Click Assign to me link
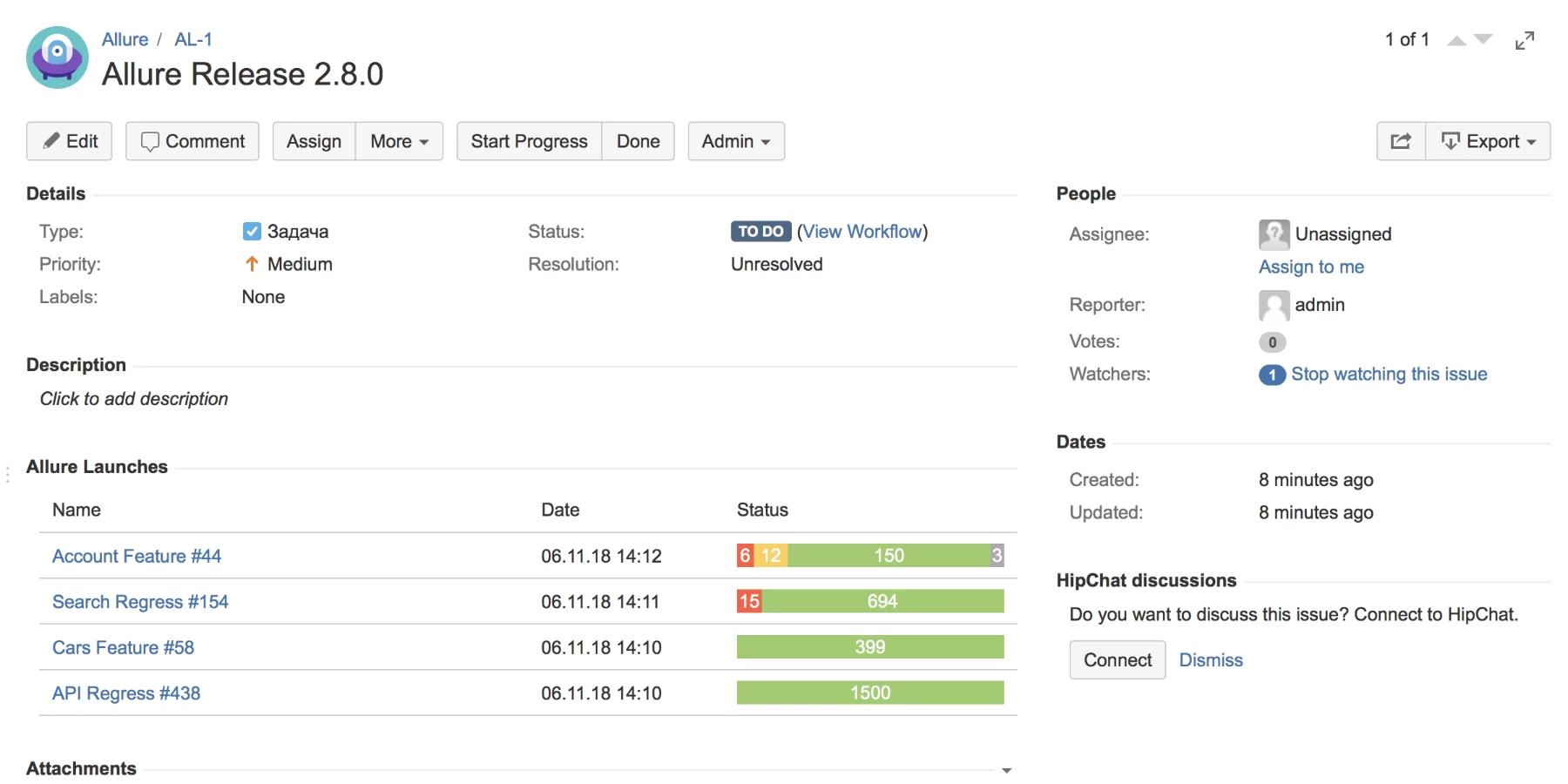Screen dimensions: 1568x784 point(1311,267)
